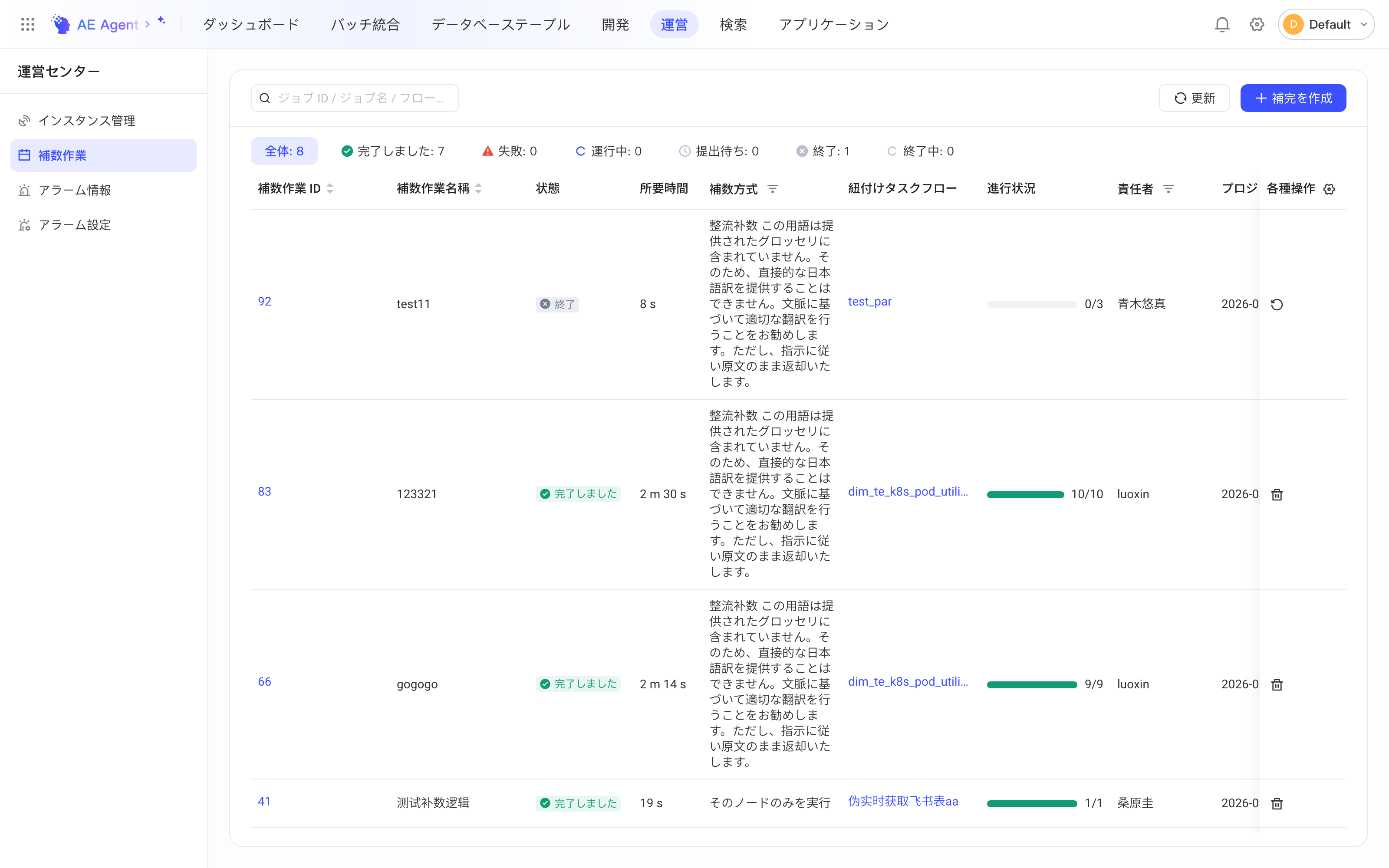This screenshot has height=868, width=1389.
Task: Rerun job 92 with the retry icon
Action: click(x=1277, y=304)
